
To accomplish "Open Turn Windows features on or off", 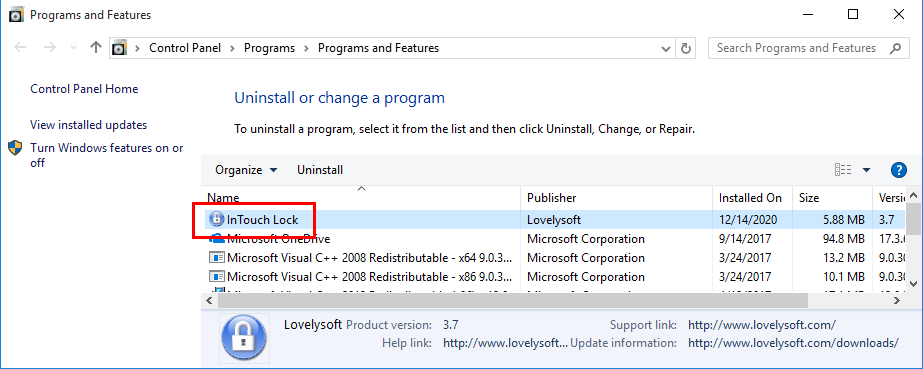I will click(x=107, y=155).
